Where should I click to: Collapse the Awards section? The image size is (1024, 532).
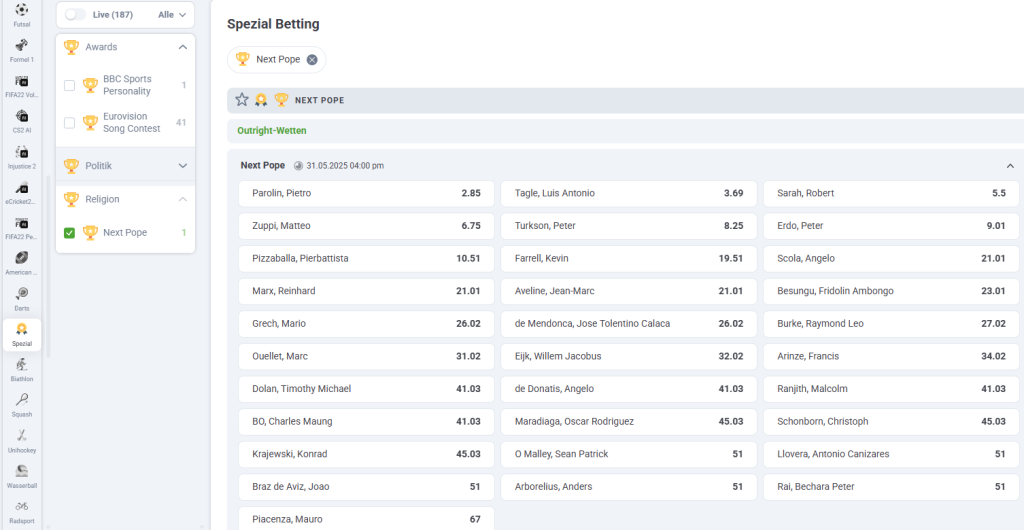[x=183, y=47]
